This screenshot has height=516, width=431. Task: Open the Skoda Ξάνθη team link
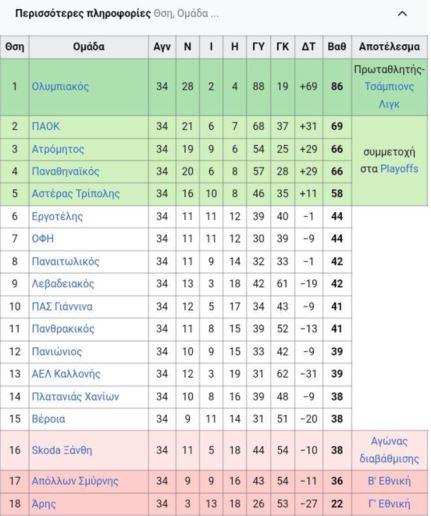click(62, 450)
